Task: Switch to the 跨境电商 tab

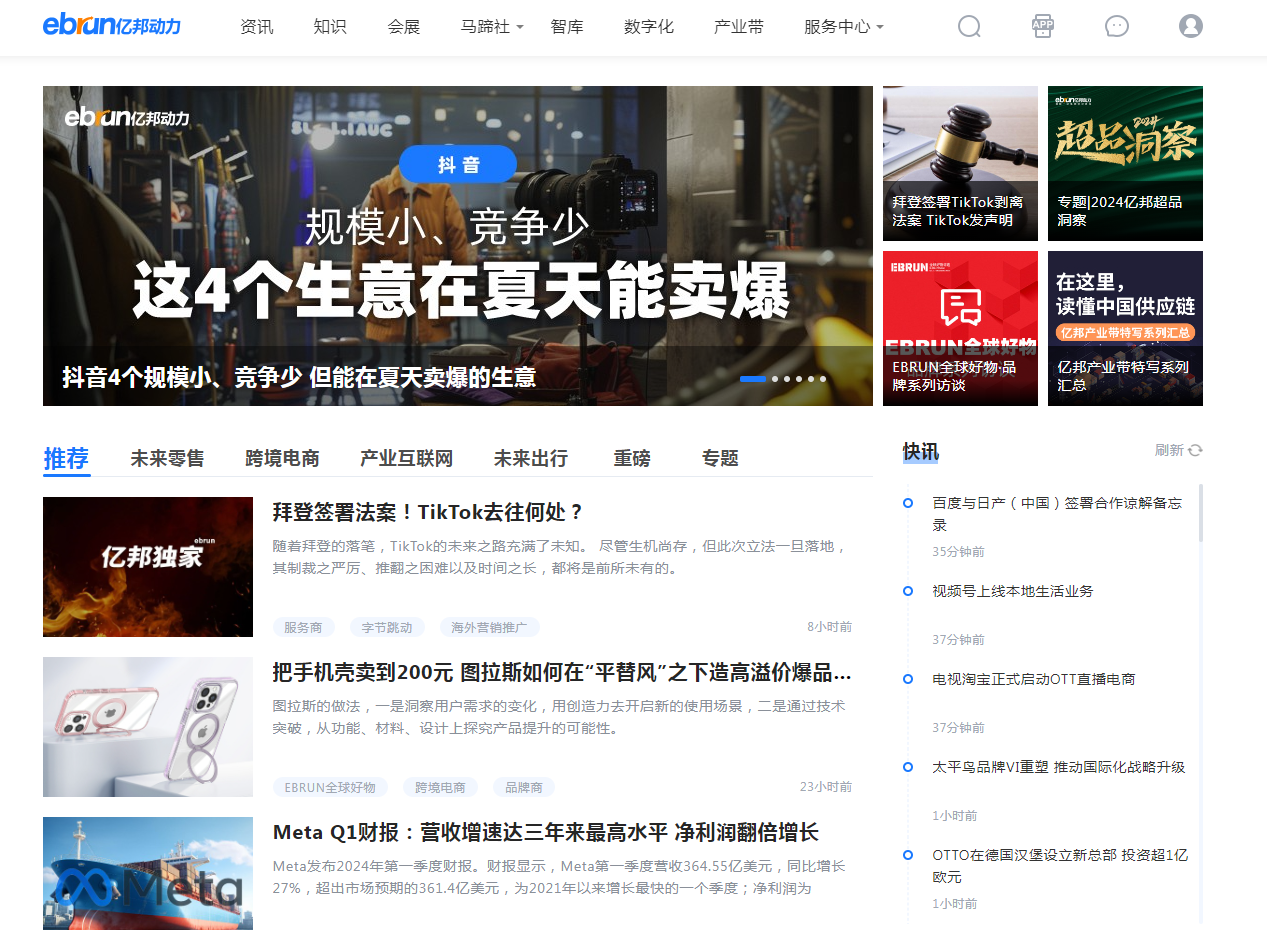Action: point(282,459)
